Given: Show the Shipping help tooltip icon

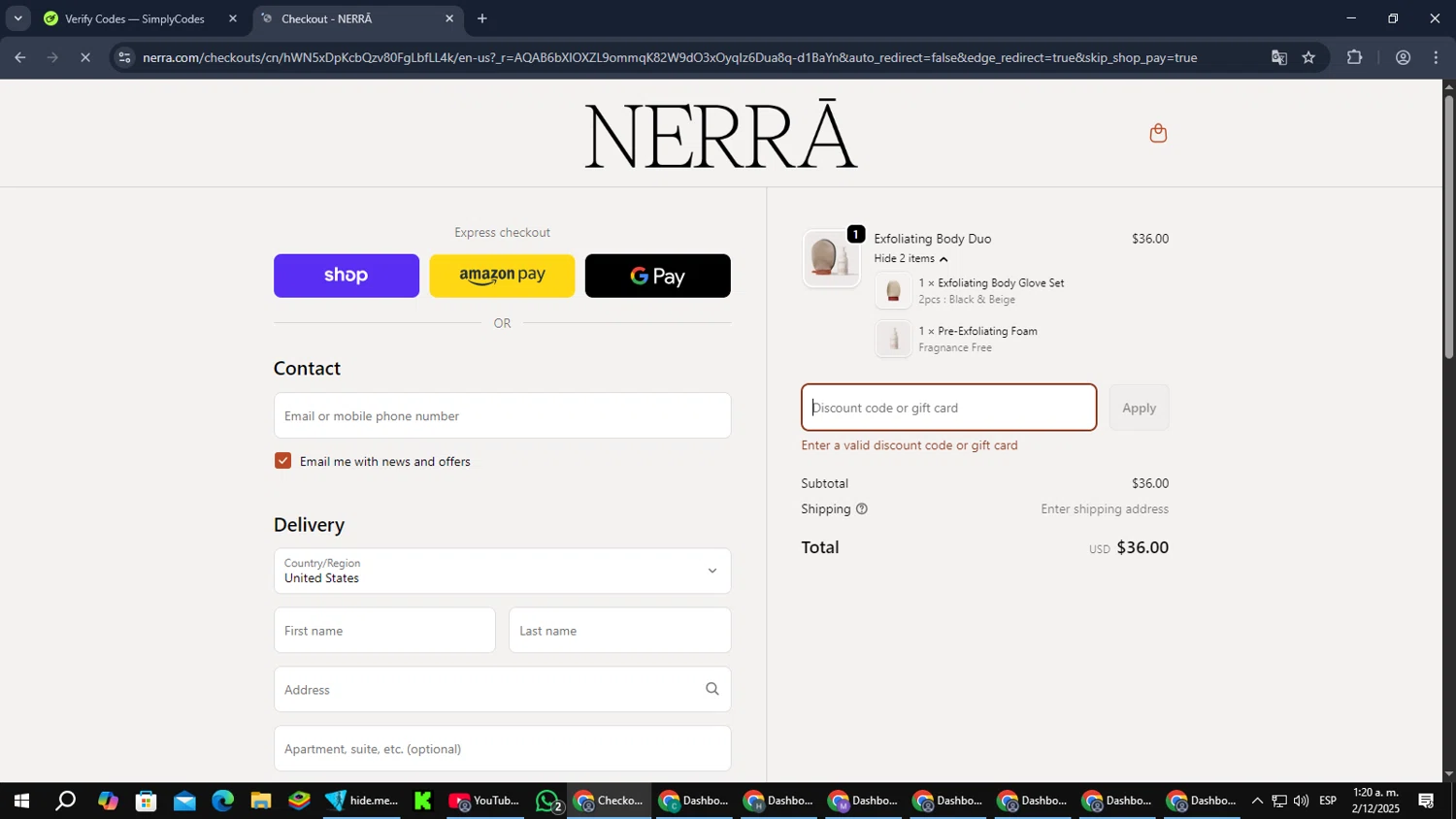Looking at the screenshot, I should point(861,508).
